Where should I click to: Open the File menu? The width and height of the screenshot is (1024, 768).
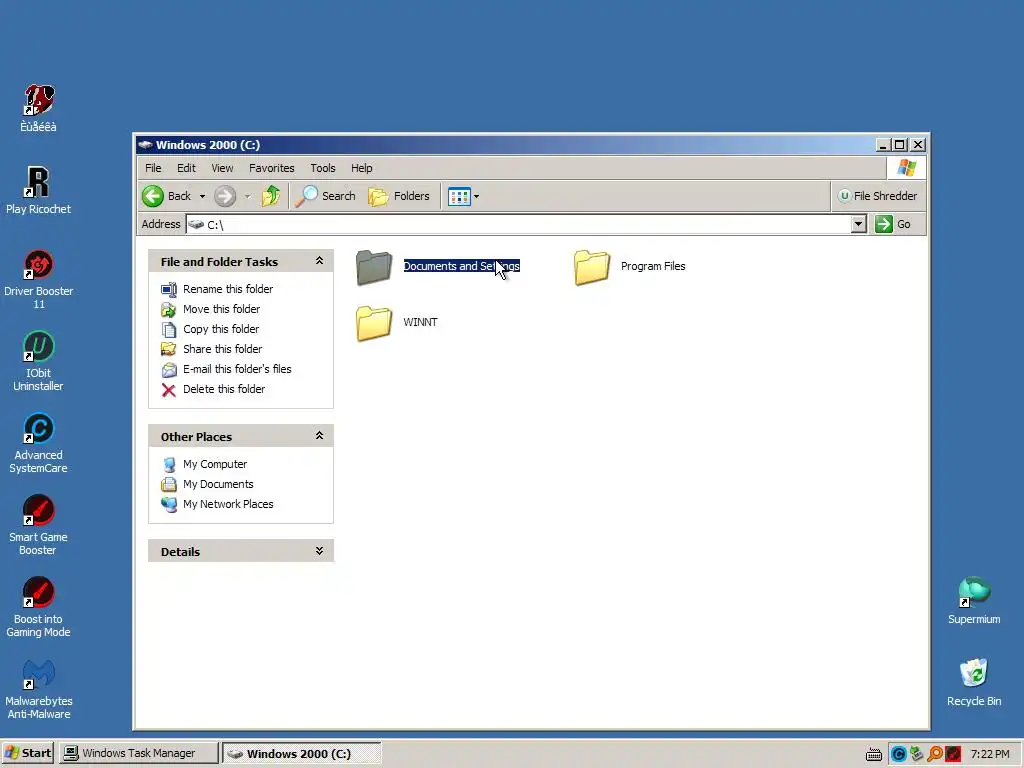click(x=153, y=168)
